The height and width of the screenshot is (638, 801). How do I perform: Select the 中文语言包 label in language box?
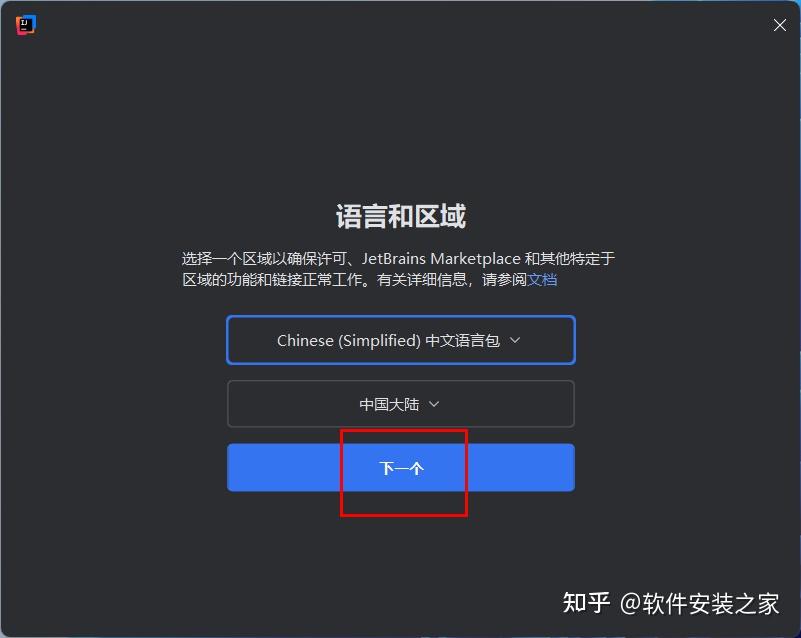click(x=462, y=340)
